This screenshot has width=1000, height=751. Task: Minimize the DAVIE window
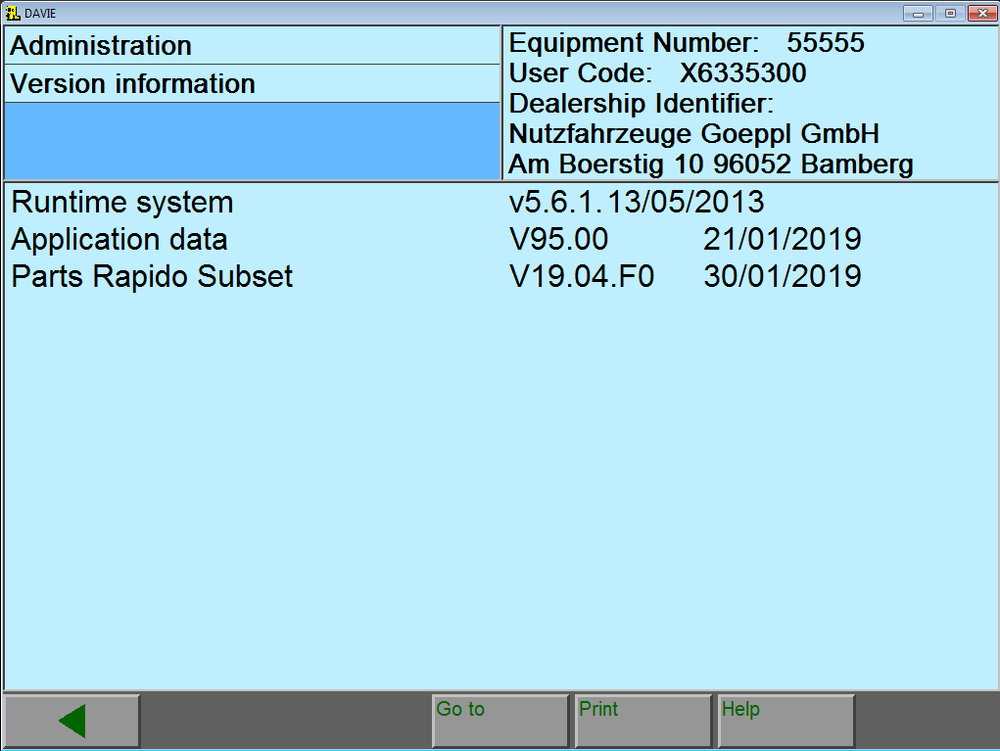(917, 13)
